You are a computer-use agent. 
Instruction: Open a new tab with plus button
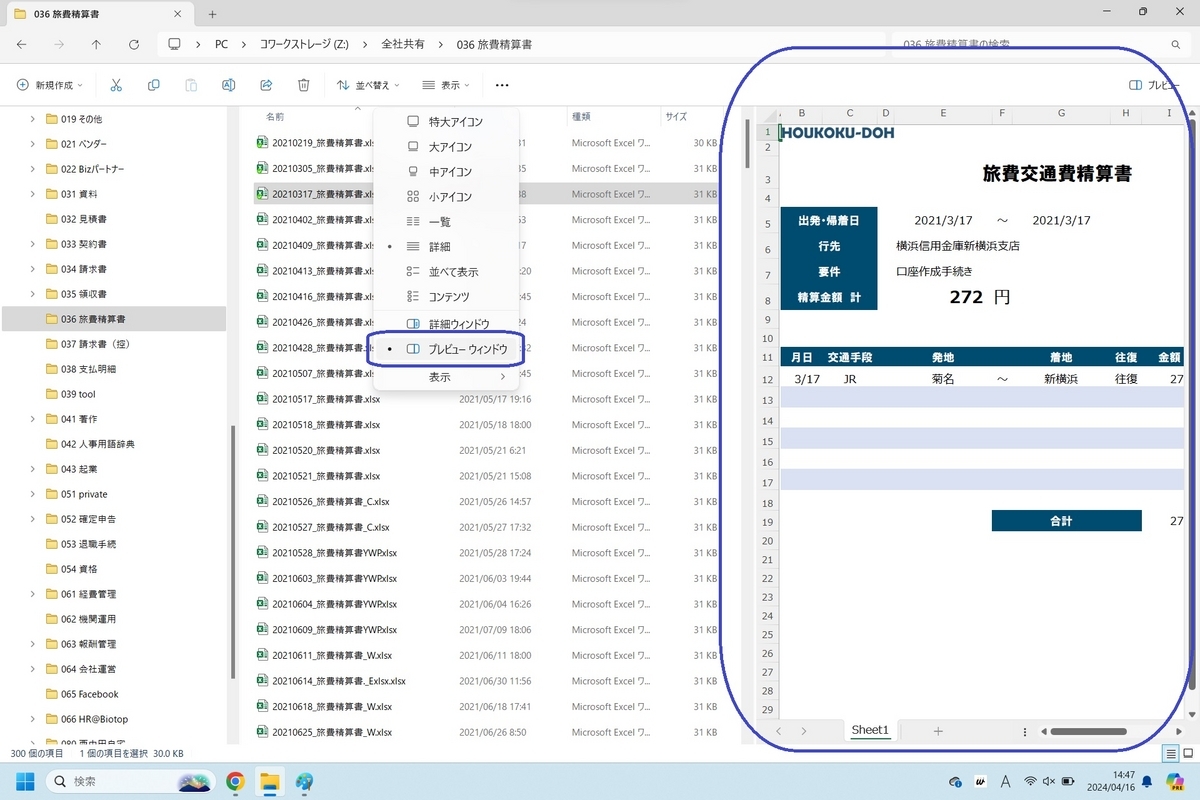pos(212,13)
